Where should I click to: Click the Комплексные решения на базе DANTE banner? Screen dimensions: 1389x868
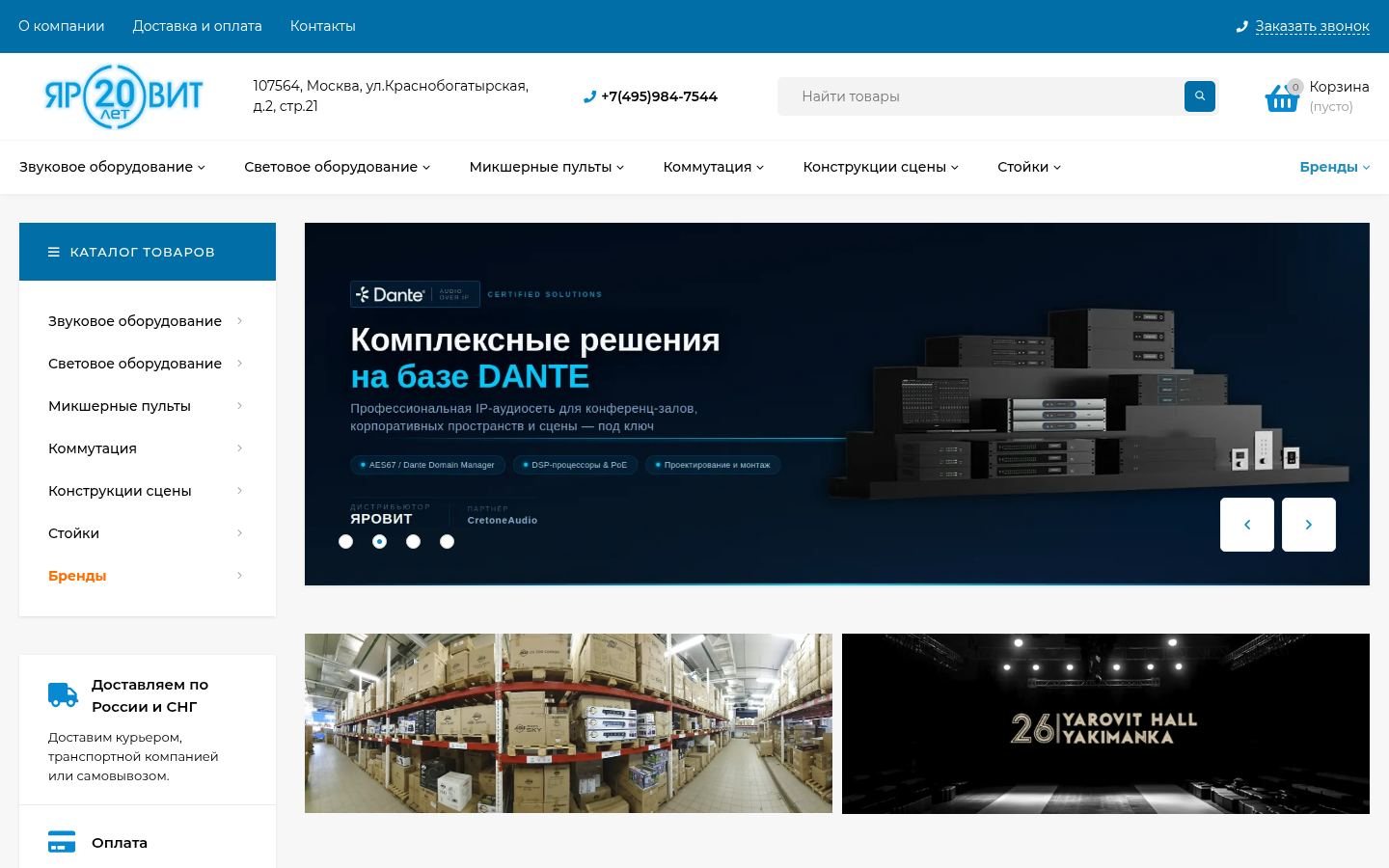point(837,404)
